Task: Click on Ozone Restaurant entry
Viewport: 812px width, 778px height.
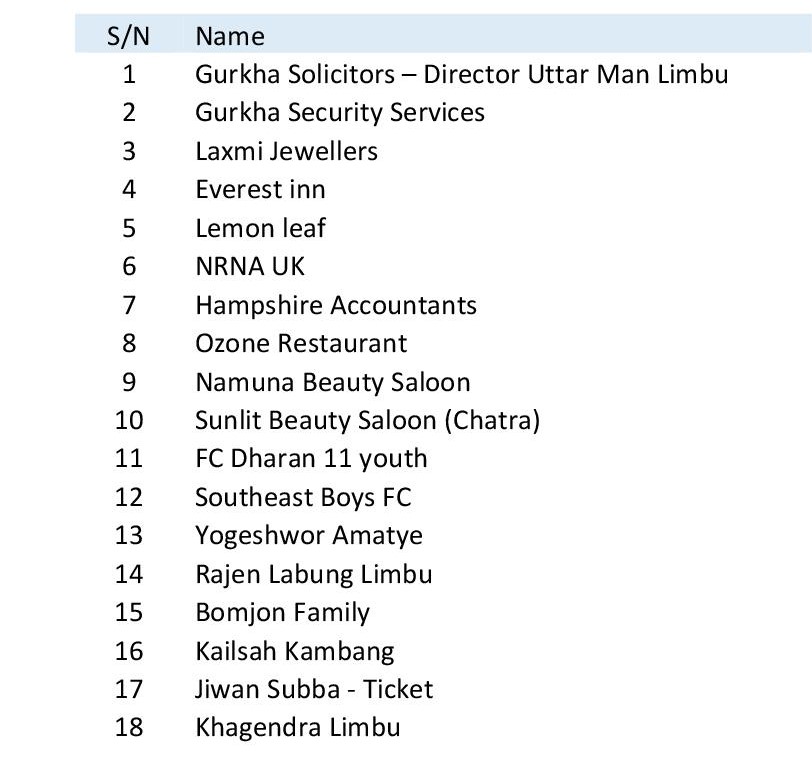Action: 301,343
